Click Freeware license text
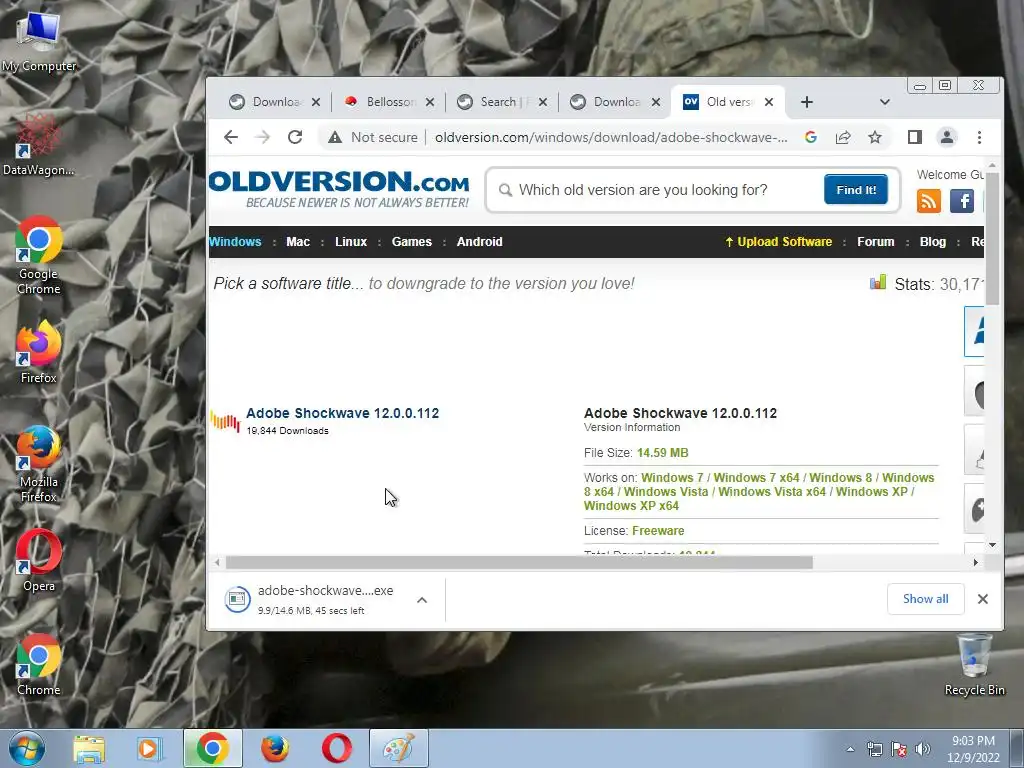 (658, 531)
